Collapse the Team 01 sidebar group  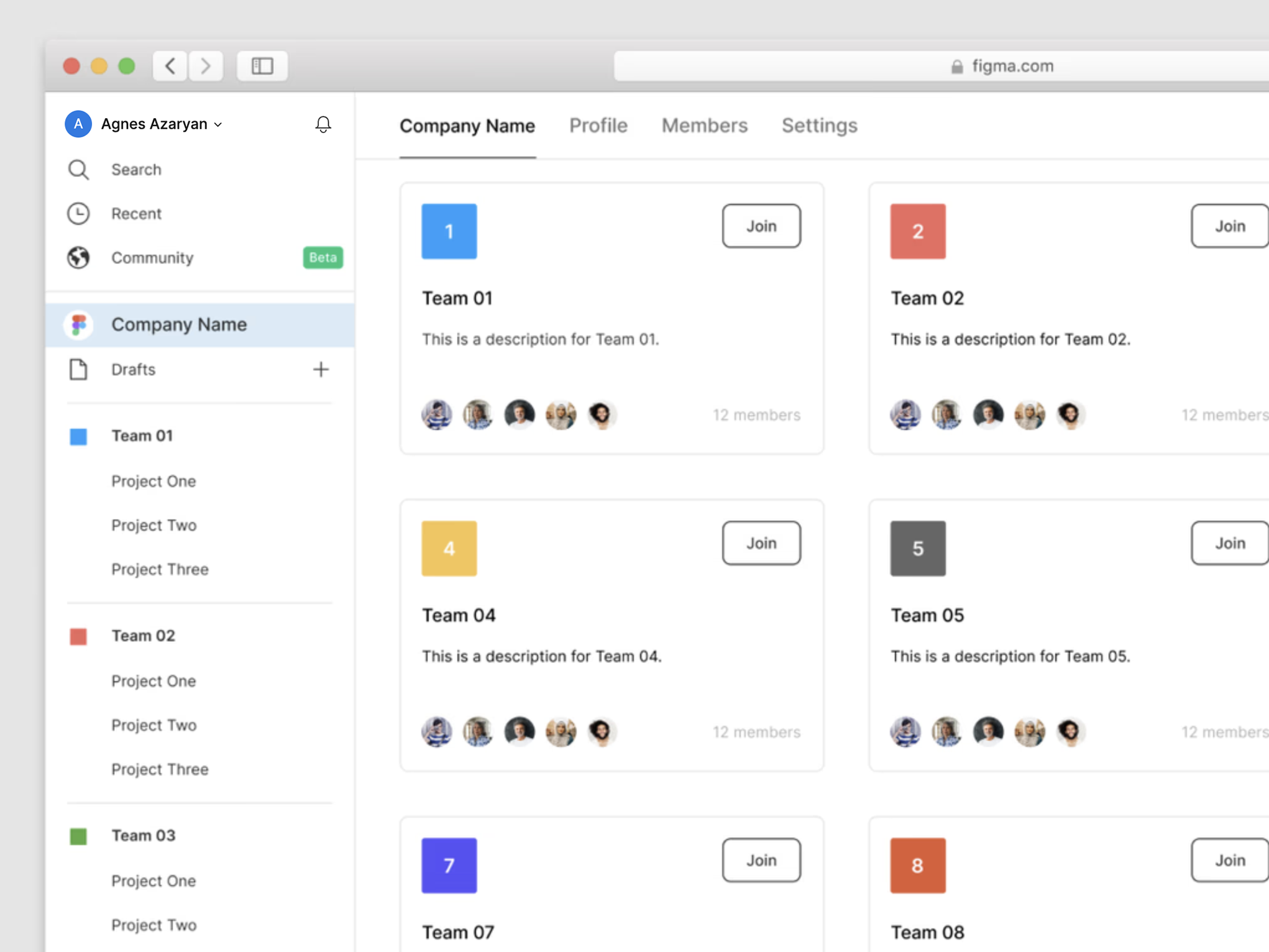pyautogui.click(x=142, y=436)
